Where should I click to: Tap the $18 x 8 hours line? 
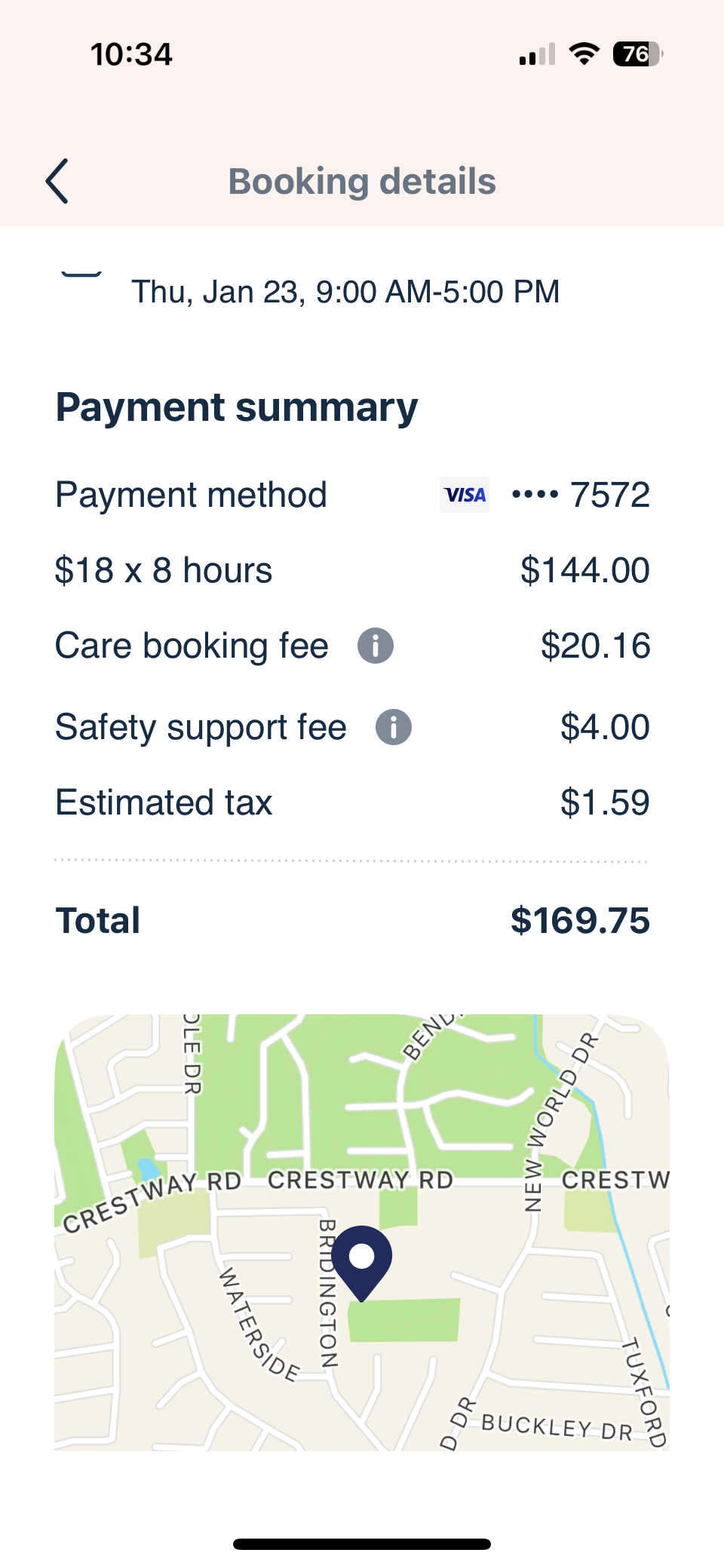164,570
